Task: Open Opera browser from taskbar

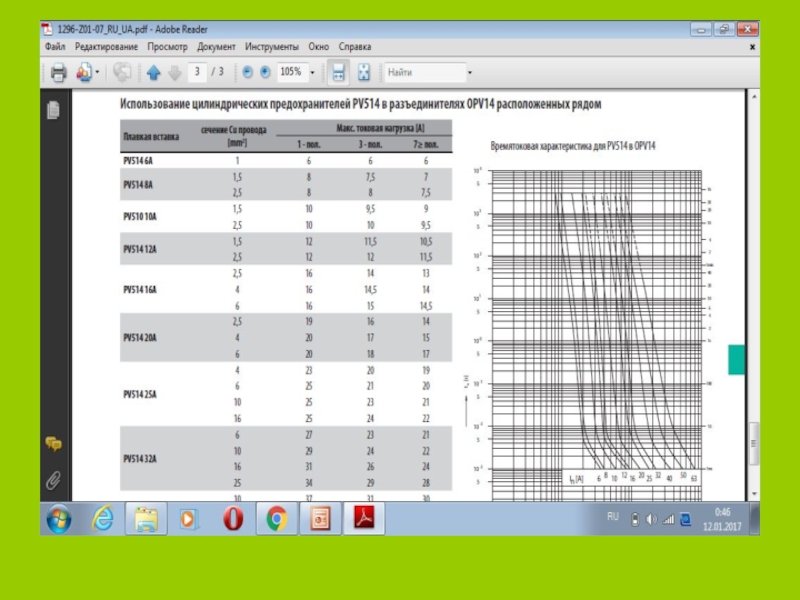Action: 232,519
